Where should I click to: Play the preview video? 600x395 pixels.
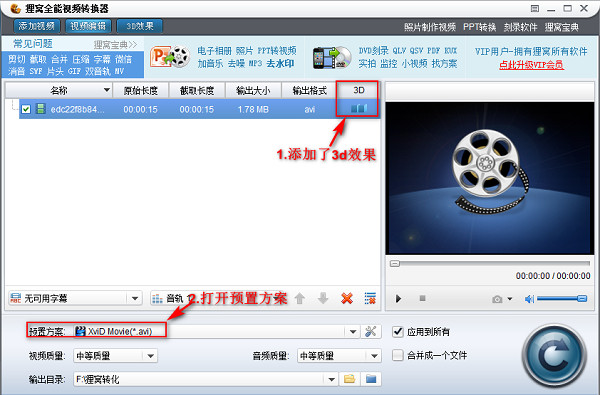tap(398, 299)
